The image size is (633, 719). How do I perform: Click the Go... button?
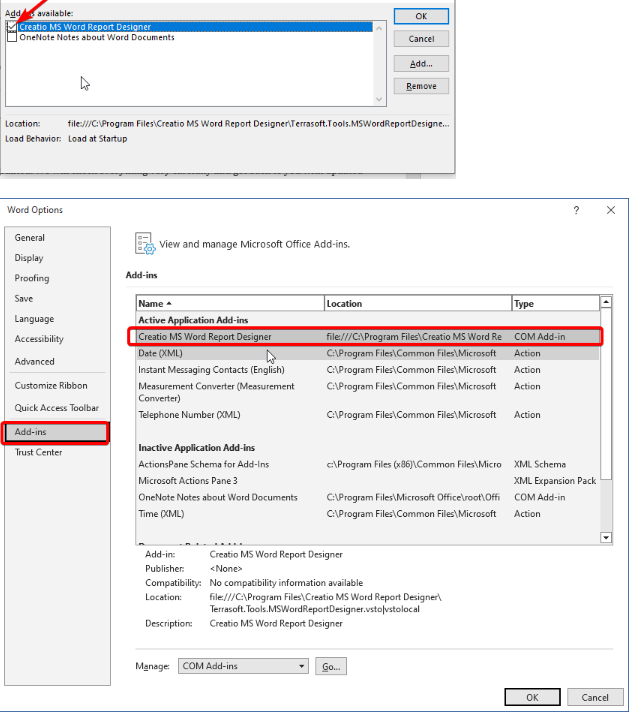[331, 666]
